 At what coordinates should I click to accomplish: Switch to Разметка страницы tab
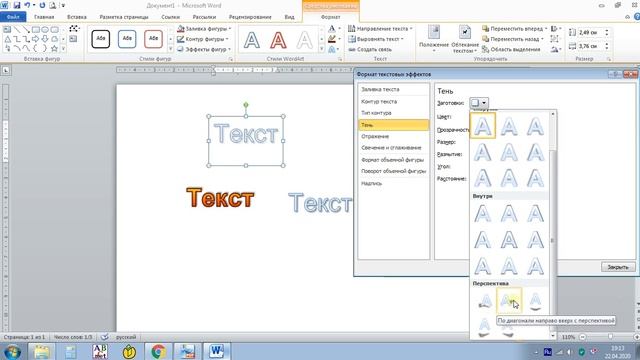click(124, 17)
